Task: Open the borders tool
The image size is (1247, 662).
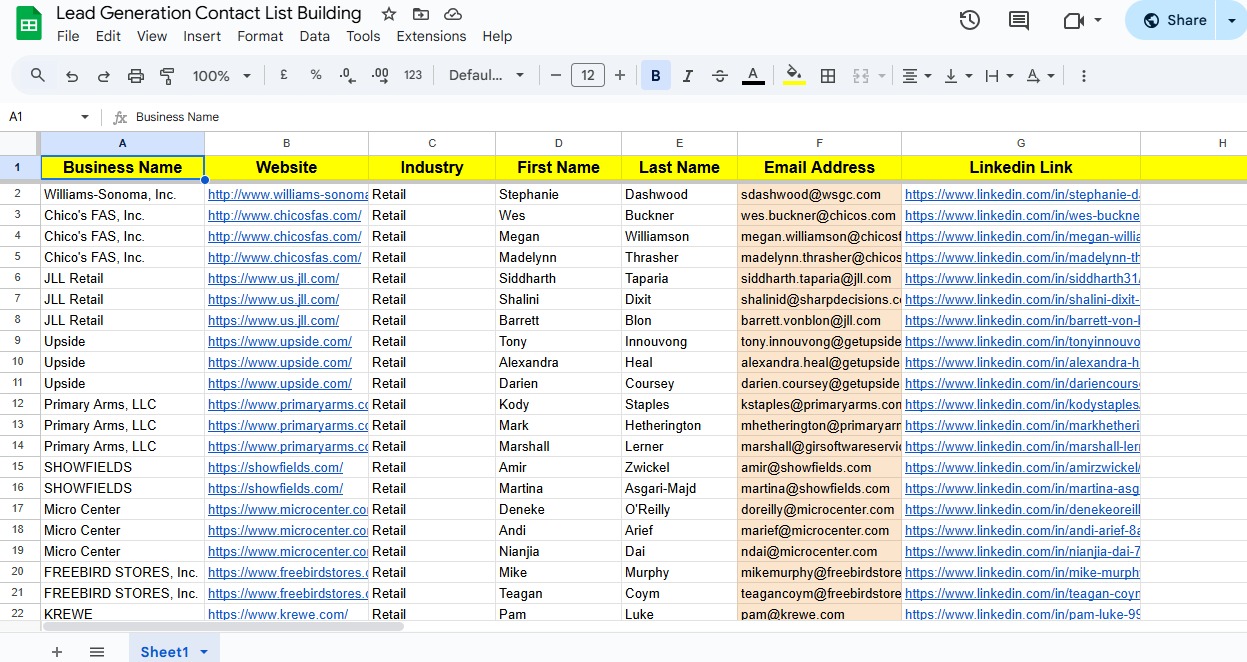Action: [828, 75]
